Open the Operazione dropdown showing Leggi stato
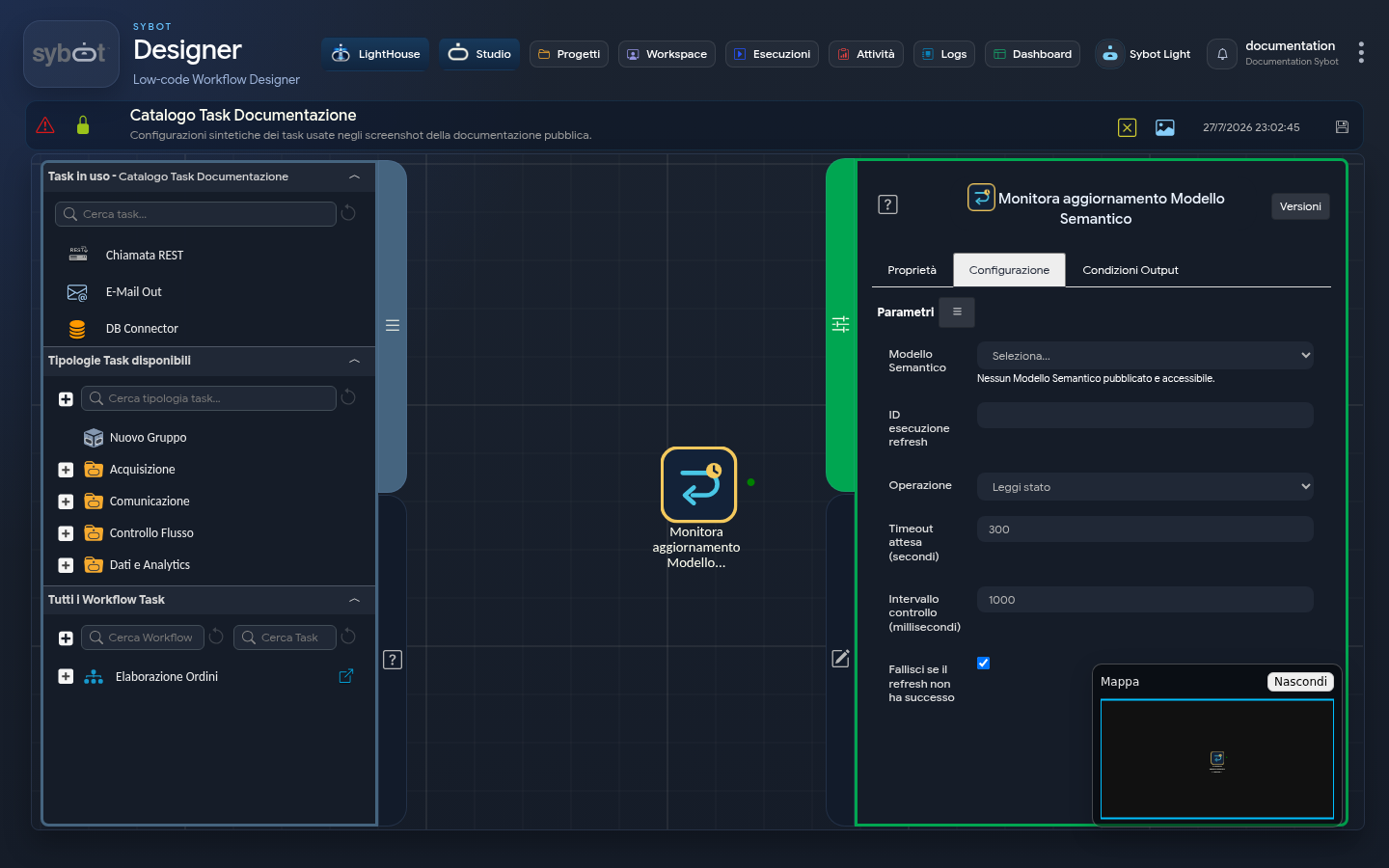Image resolution: width=1389 pixels, height=868 pixels. click(x=1145, y=486)
